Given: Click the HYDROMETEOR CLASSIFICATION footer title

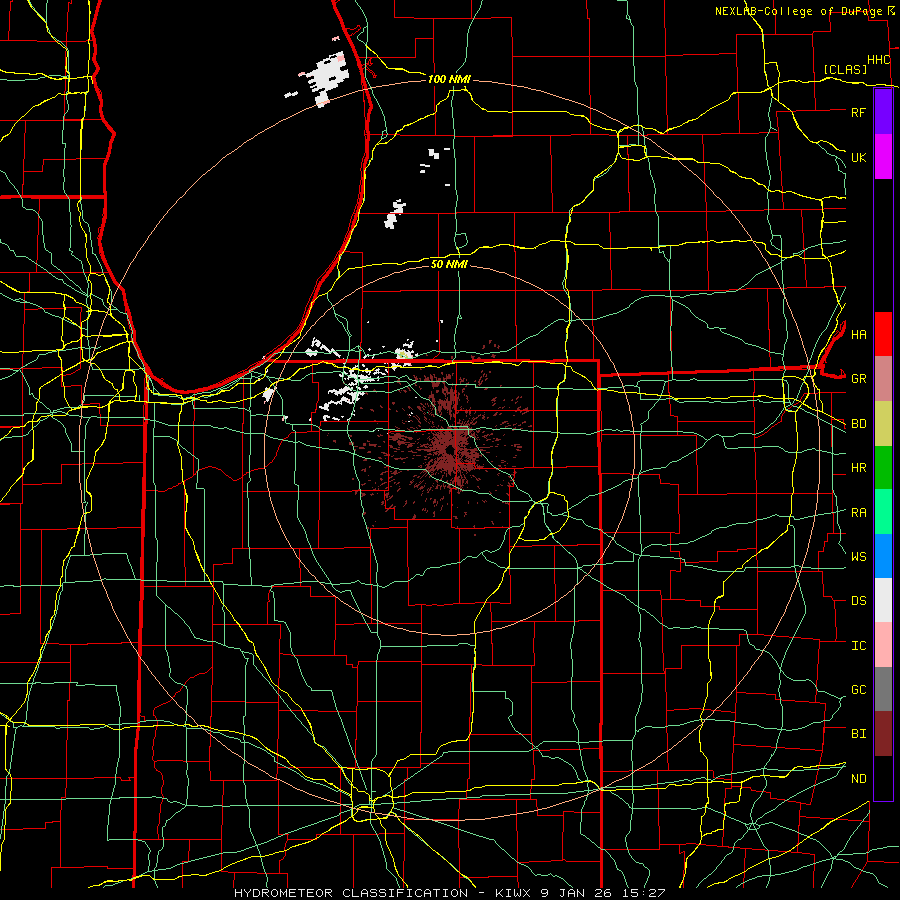Looking at the screenshot, I should (x=351, y=893).
